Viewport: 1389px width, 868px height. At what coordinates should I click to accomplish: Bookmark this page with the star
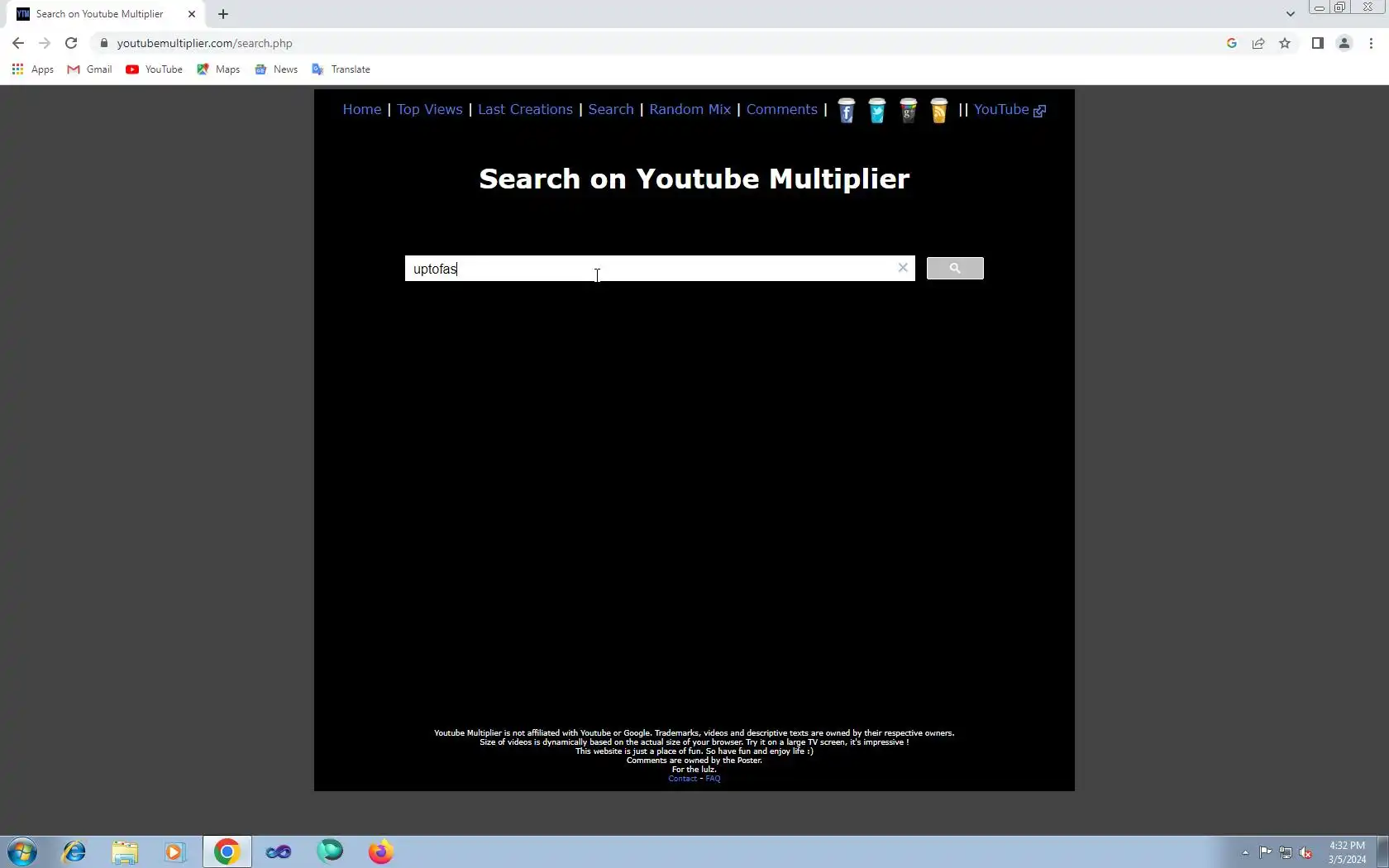click(1285, 43)
